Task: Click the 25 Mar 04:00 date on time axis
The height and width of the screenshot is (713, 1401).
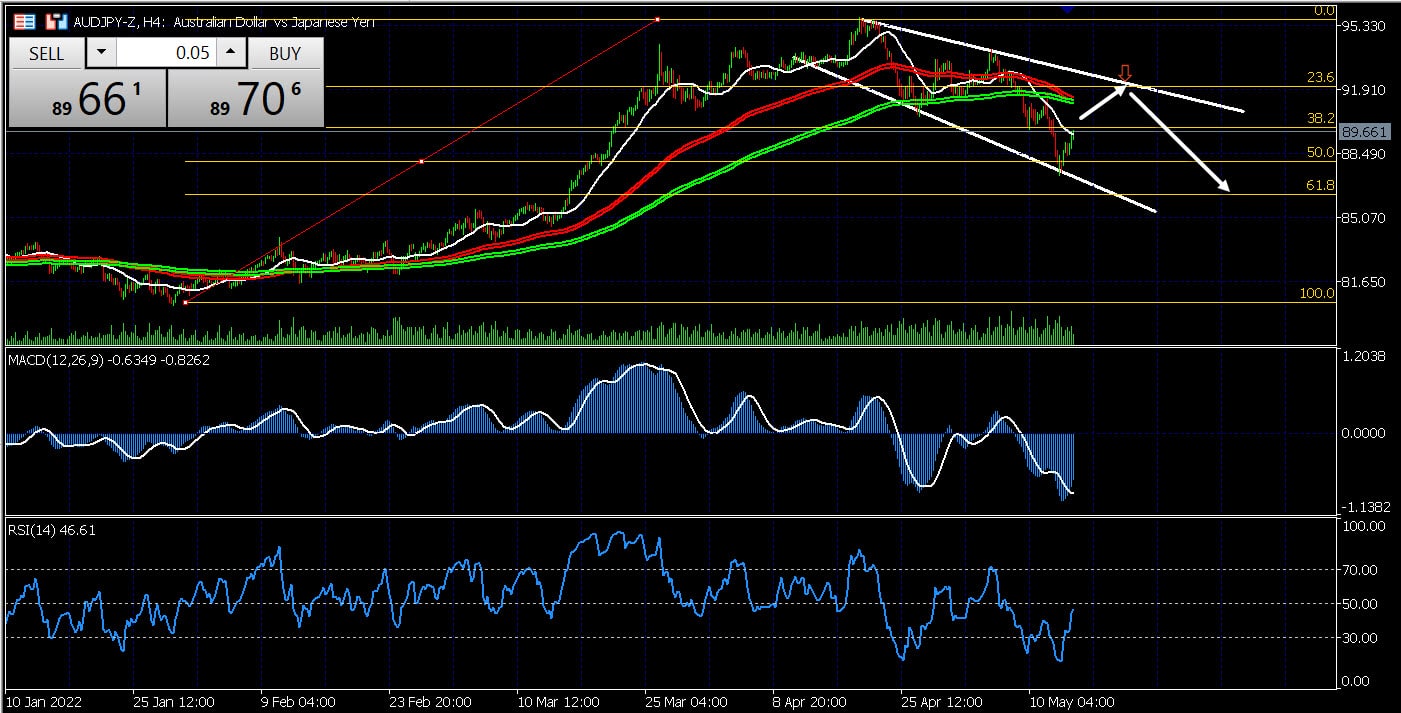Action: (685, 701)
